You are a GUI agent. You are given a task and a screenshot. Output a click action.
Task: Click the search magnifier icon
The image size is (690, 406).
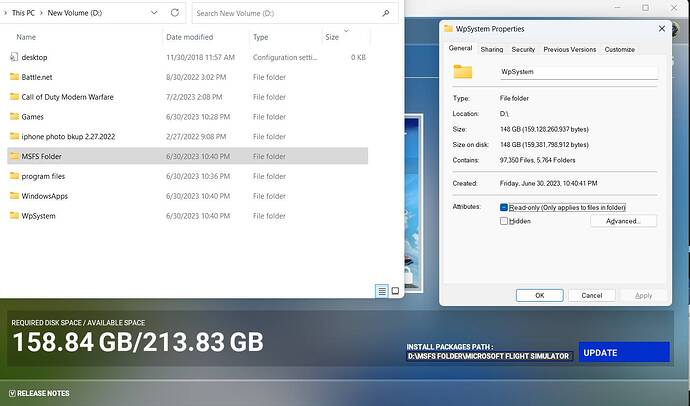click(x=386, y=13)
